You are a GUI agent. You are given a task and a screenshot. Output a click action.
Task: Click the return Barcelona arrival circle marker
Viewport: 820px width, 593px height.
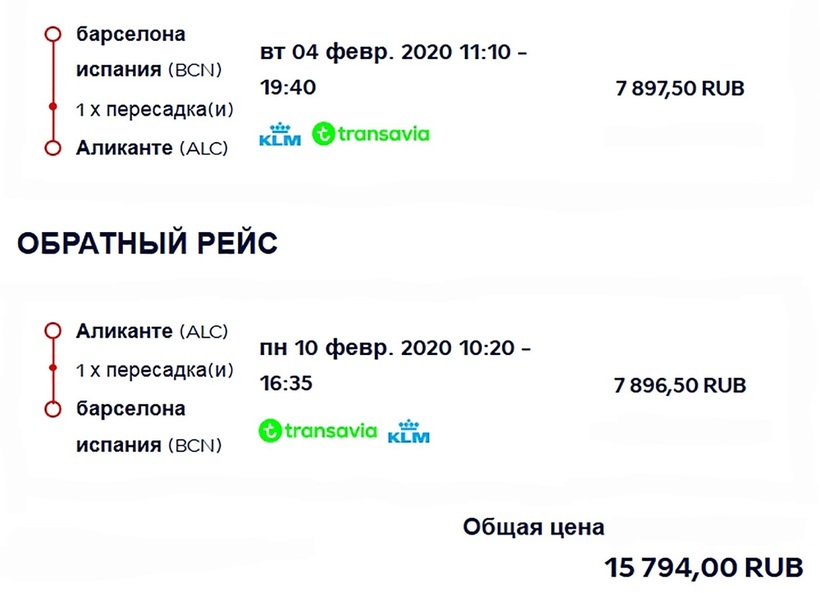tap(51, 409)
